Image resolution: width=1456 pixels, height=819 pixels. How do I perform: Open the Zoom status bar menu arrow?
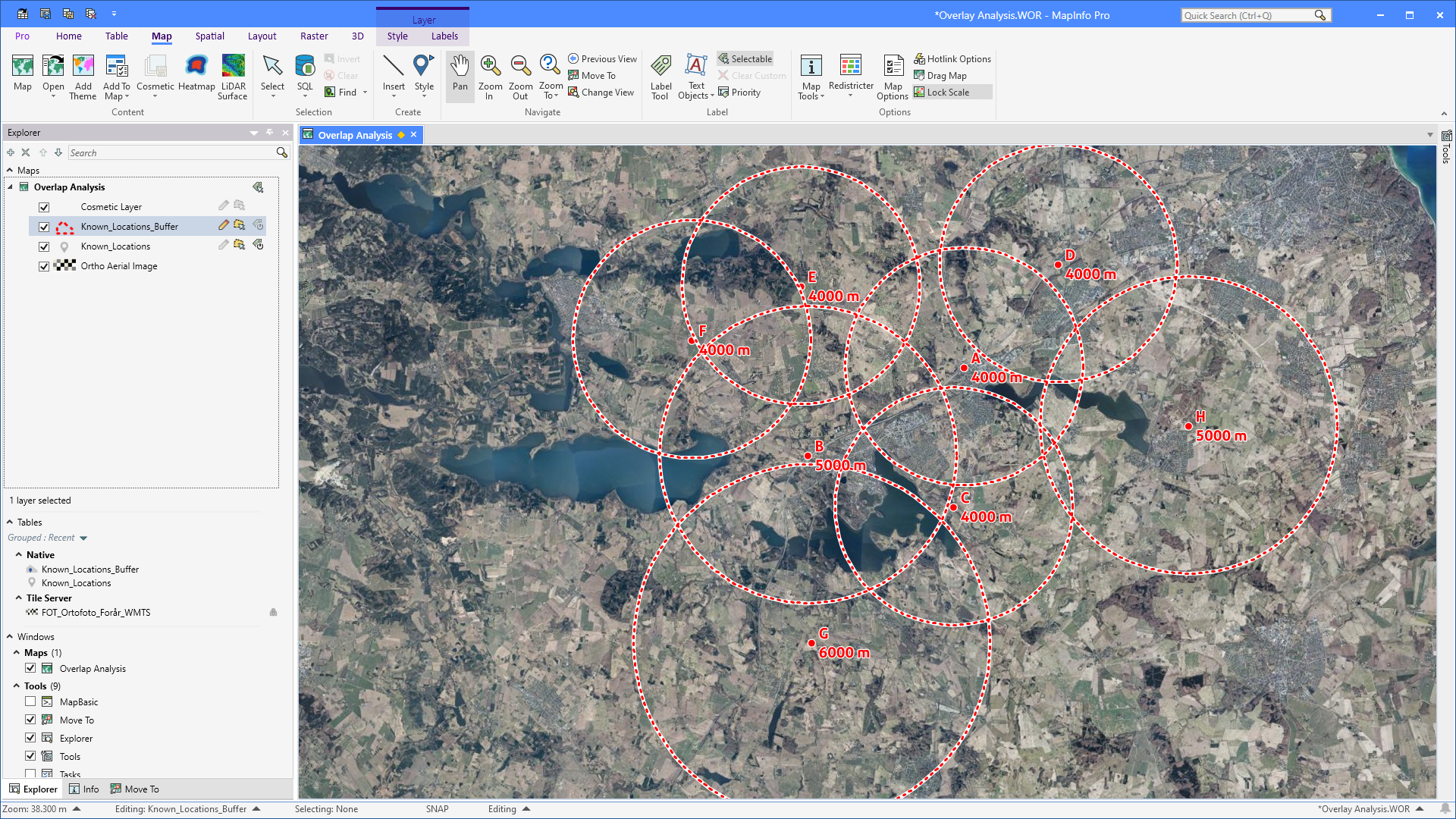77,809
